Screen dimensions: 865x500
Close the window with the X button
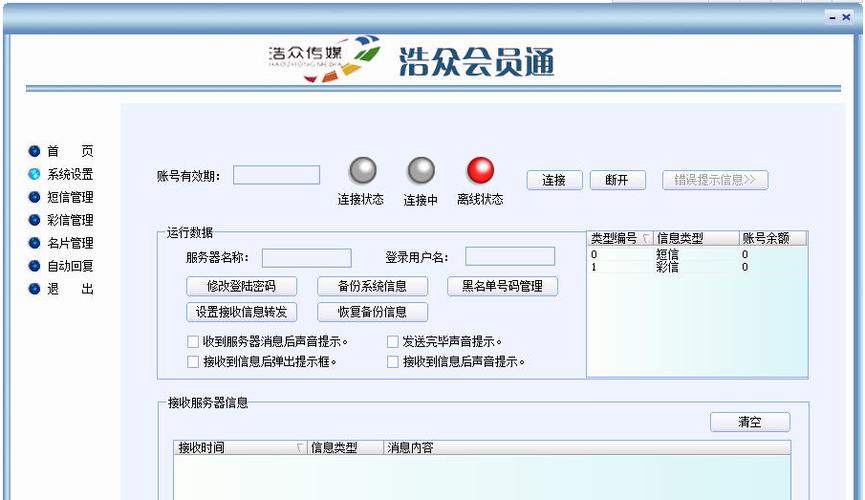click(846, 18)
